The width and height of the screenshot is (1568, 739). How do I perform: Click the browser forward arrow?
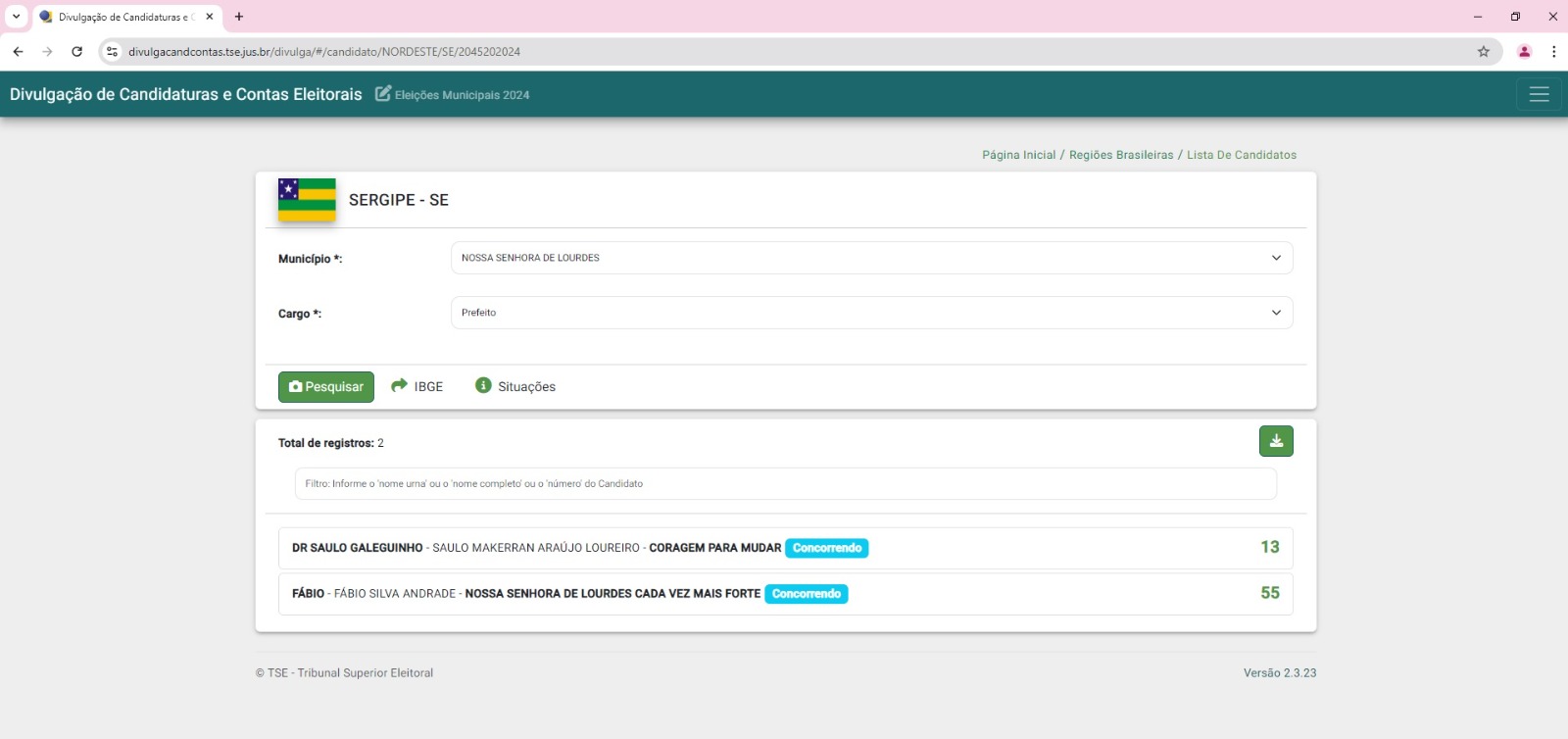click(x=47, y=52)
